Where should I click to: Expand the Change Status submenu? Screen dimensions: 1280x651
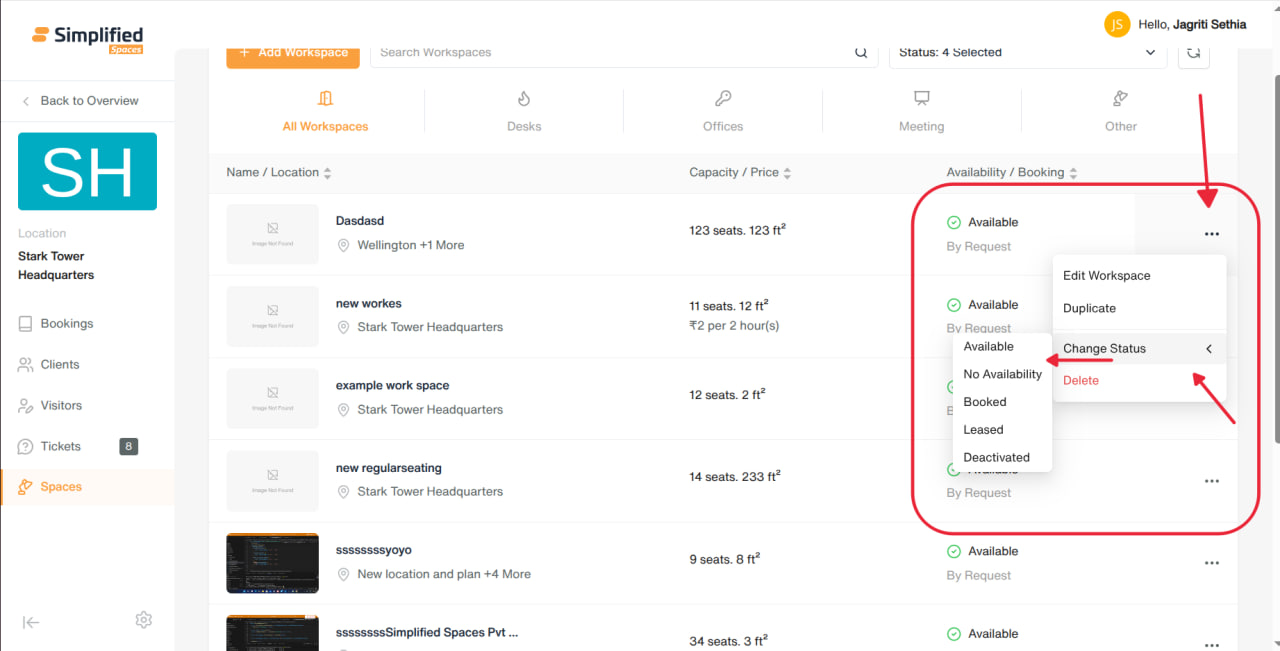pos(1139,349)
